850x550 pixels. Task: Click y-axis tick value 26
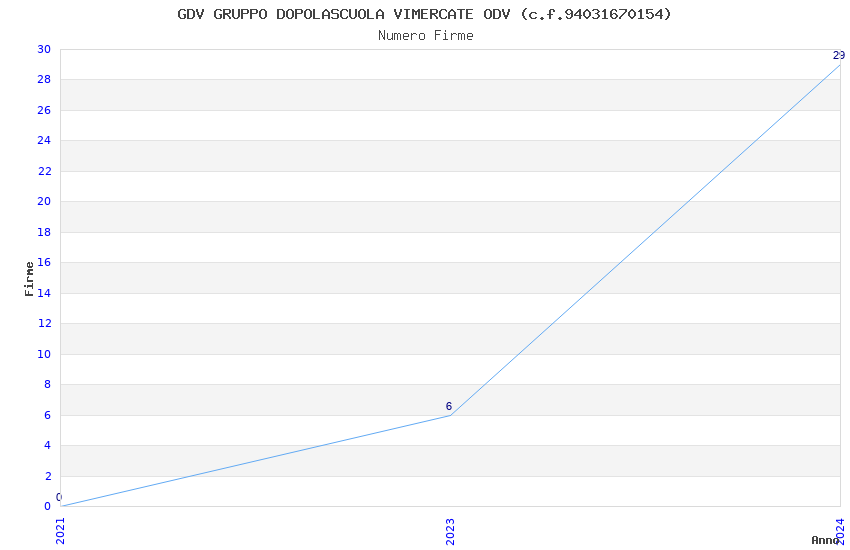pyautogui.click(x=44, y=110)
